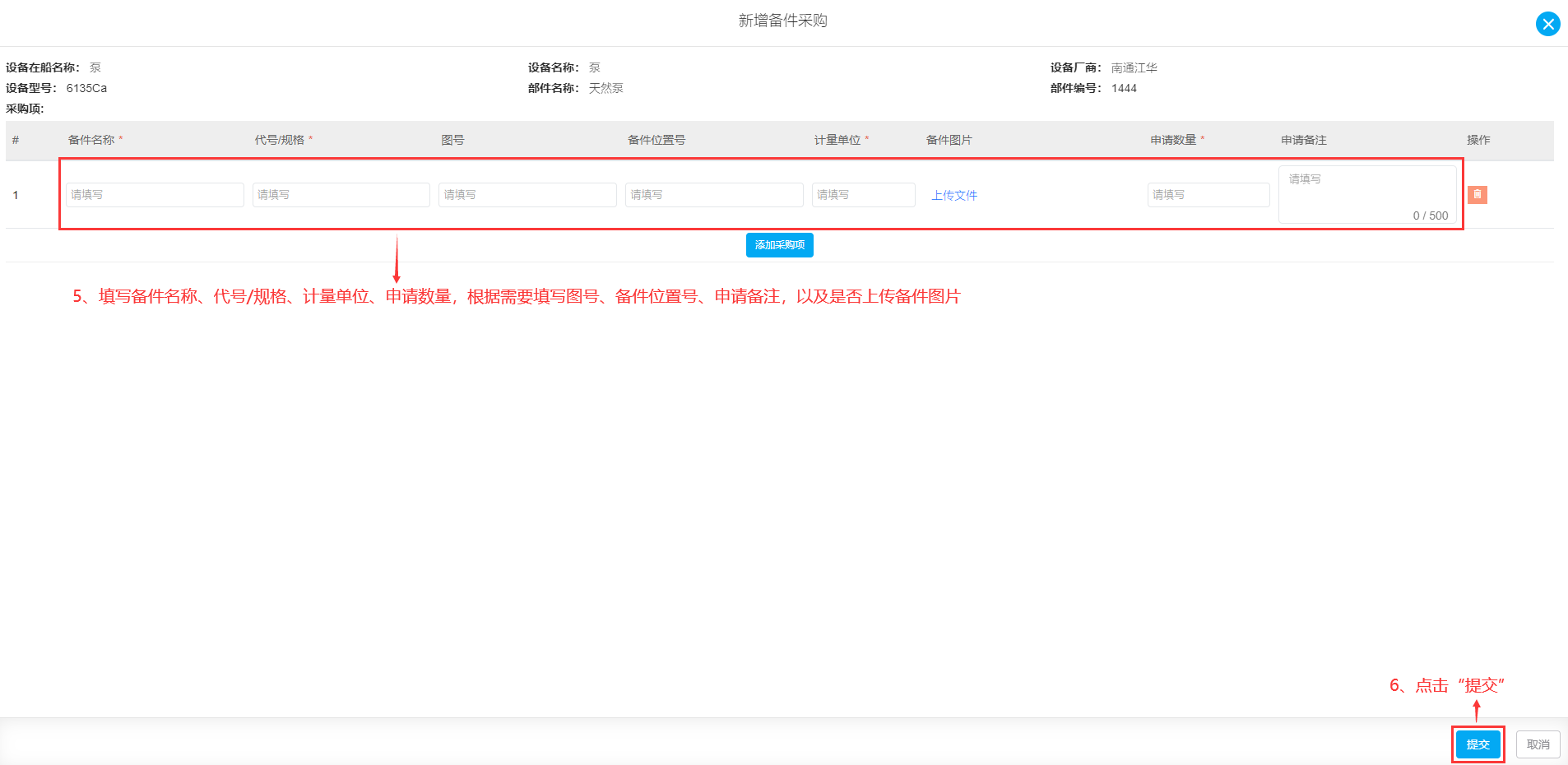Screen dimensions: 1568x765
Task: Click the # column header
Action: click(x=16, y=140)
